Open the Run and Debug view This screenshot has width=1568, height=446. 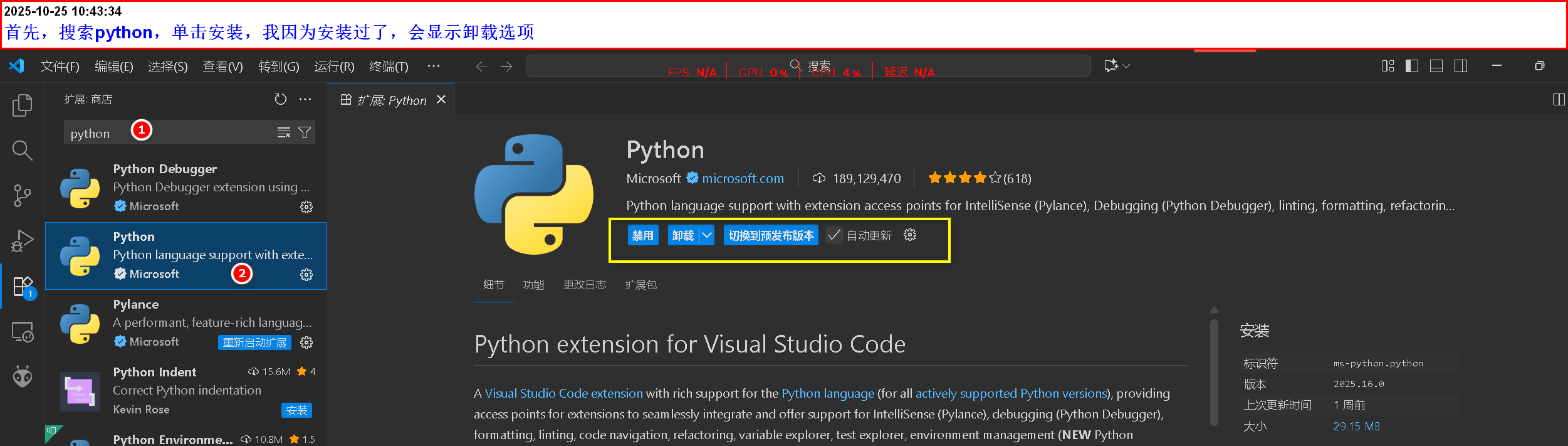coord(23,241)
